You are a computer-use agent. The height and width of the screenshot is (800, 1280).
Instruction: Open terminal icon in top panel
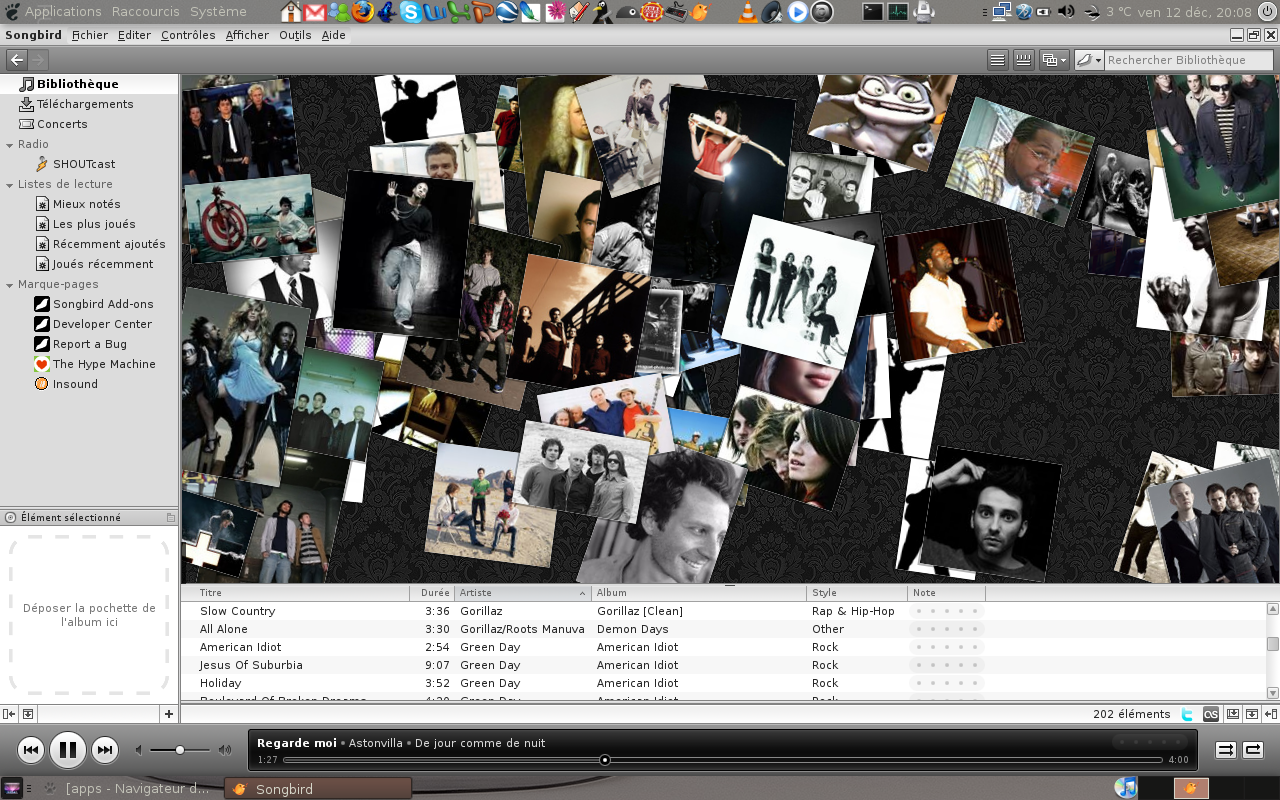coord(873,12)
